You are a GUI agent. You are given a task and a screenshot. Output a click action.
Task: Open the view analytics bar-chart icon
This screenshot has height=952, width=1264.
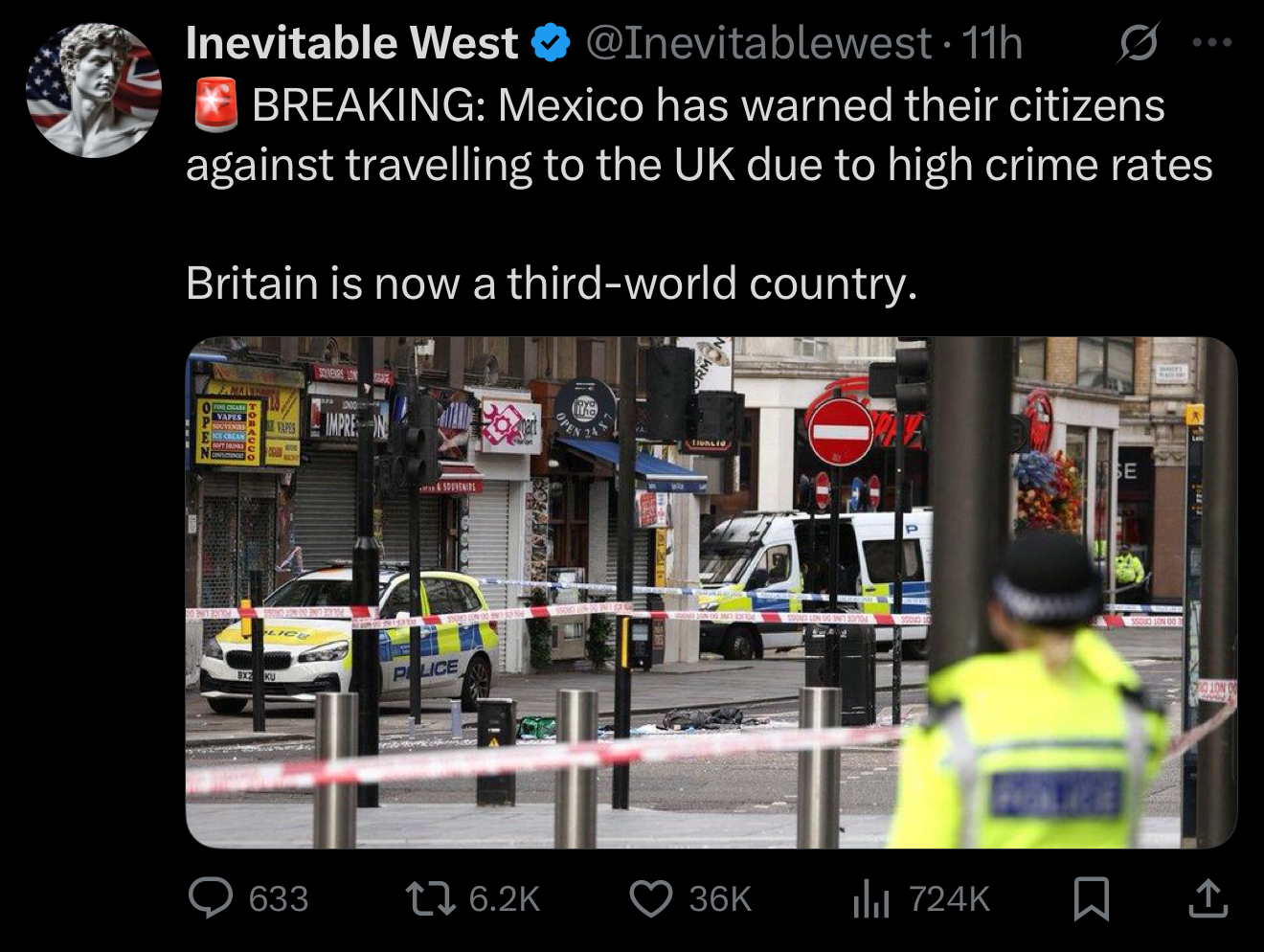(871, 899)
